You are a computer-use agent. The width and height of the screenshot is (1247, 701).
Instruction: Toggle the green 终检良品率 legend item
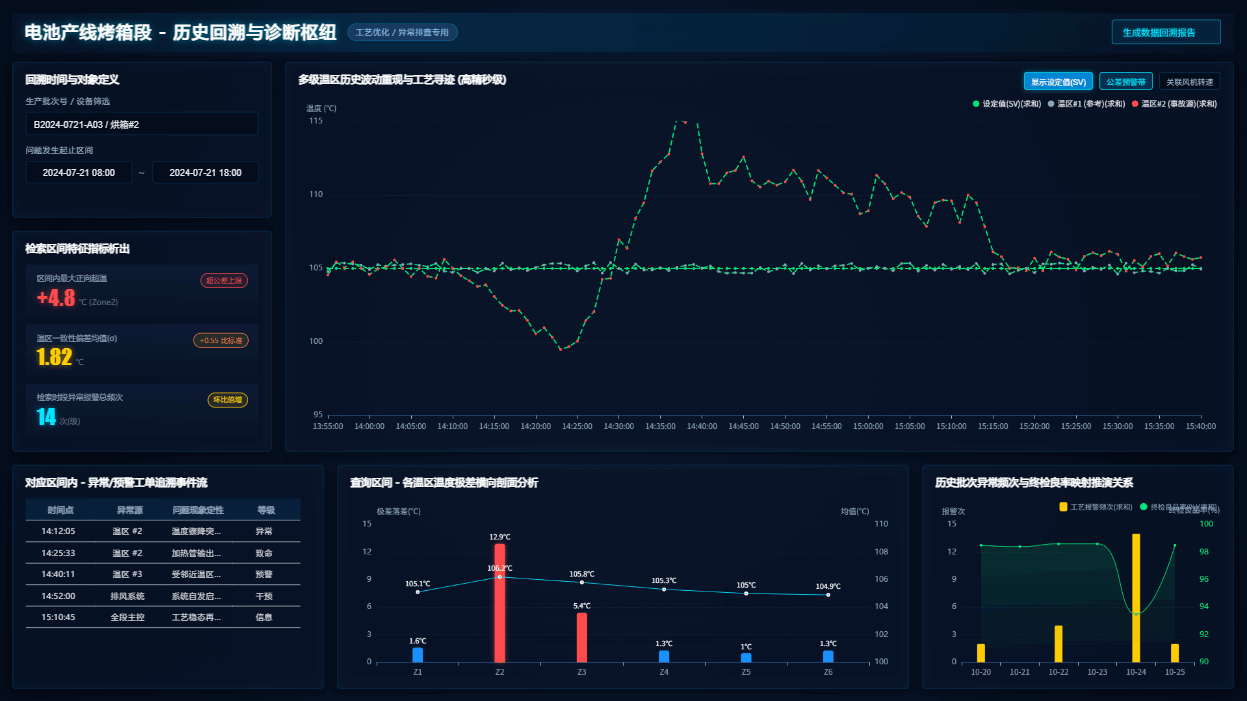click(1179, 507)
